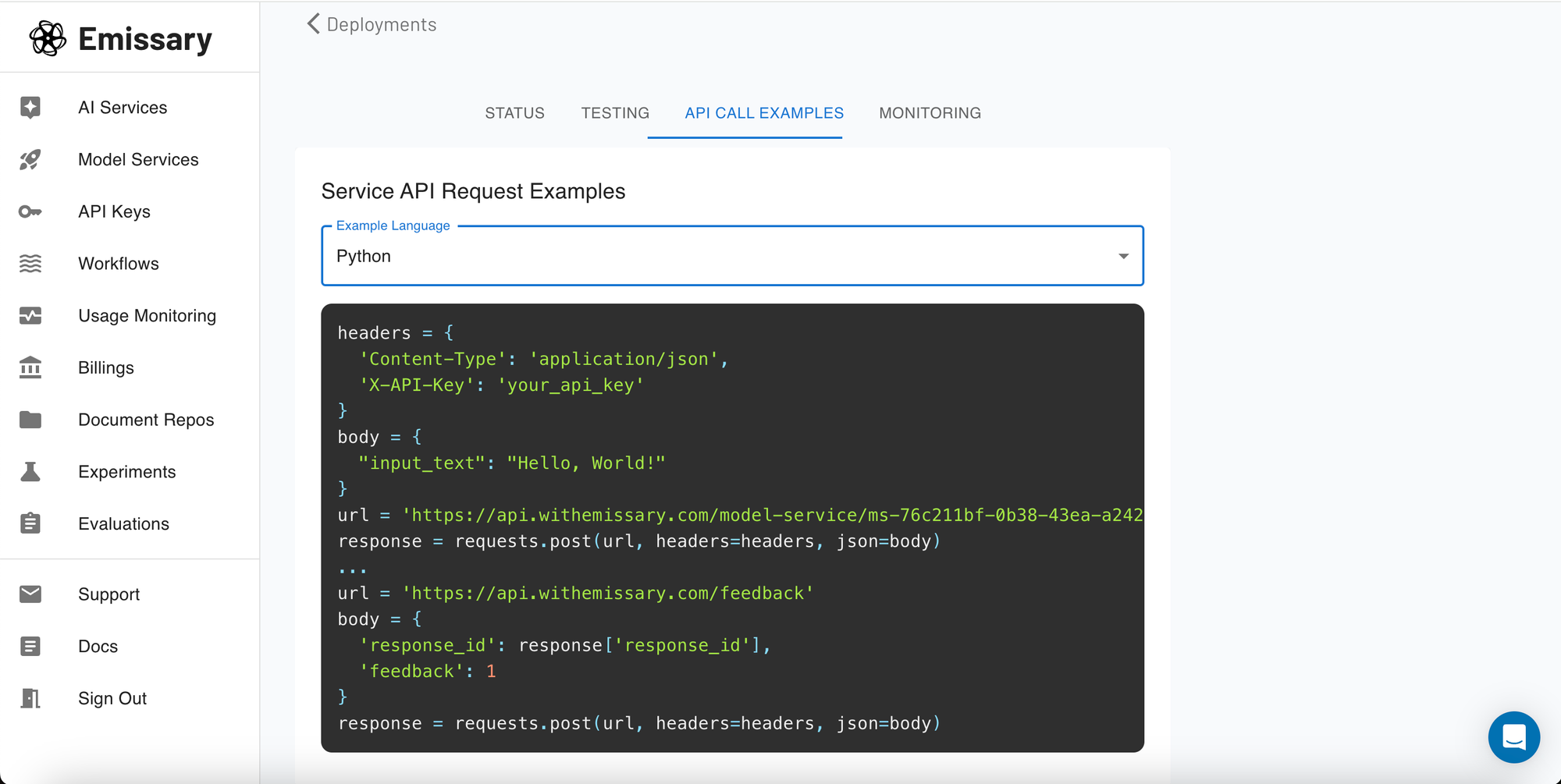Click the Example Language dropdown arrow

(x=1123, y=256)
